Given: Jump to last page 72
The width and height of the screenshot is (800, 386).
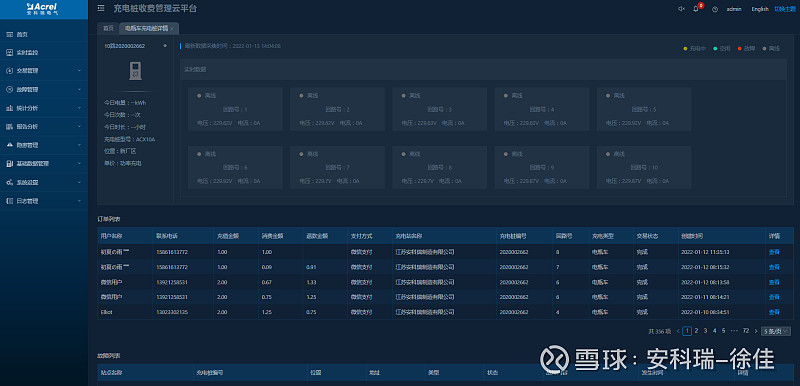Looking at the screenshot, I should (x=745, y=331).
